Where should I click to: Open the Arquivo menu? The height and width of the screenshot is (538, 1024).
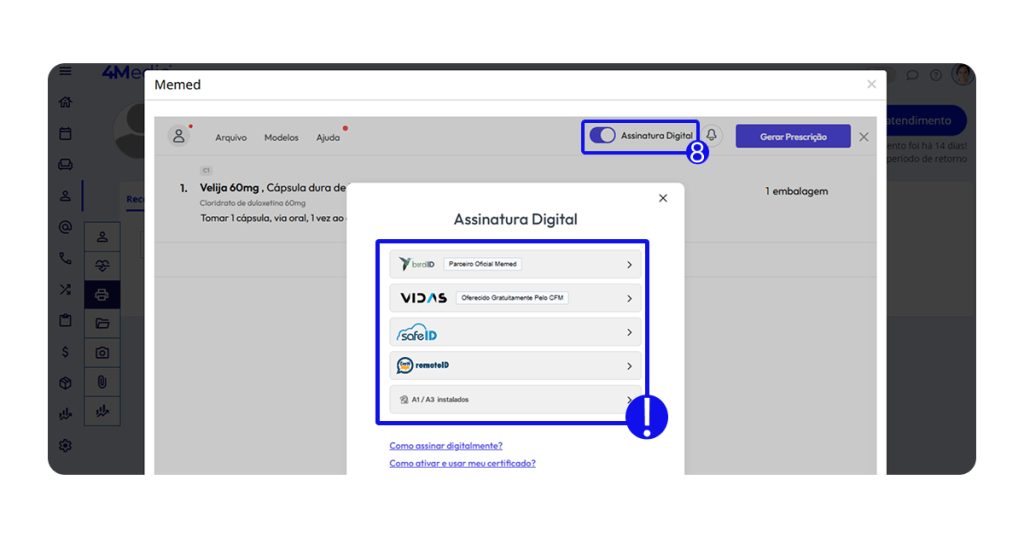point(231,138)
